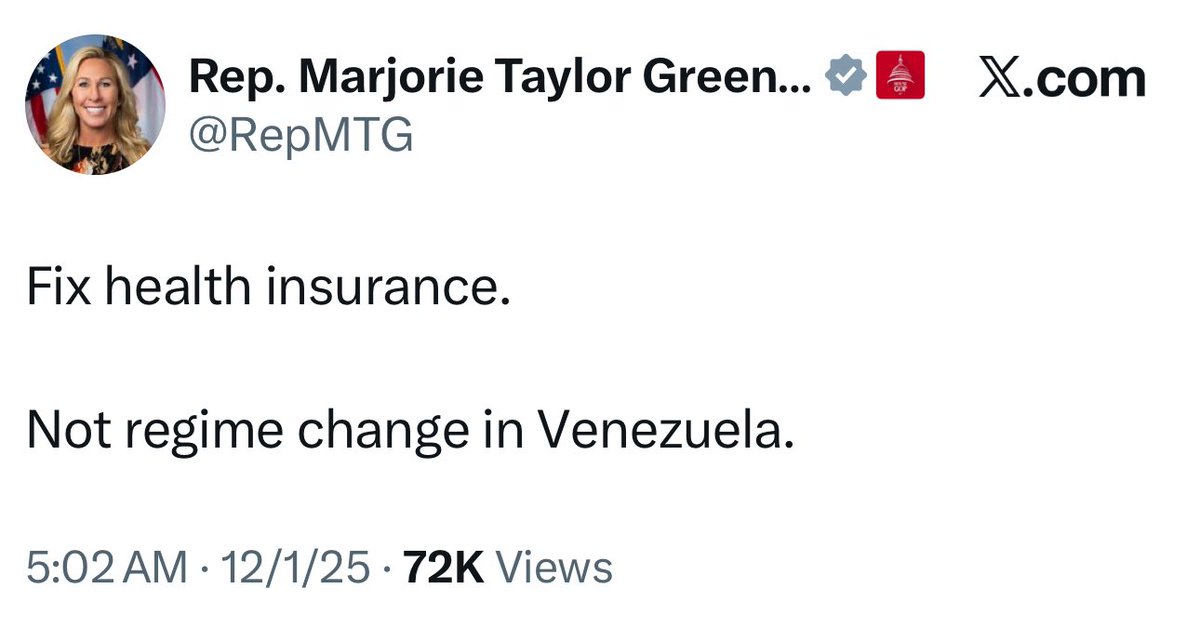This screenshot has width=1200, height=629.
Task: Select the "Fix health insurance." line
Action: [x=268, y=289]
